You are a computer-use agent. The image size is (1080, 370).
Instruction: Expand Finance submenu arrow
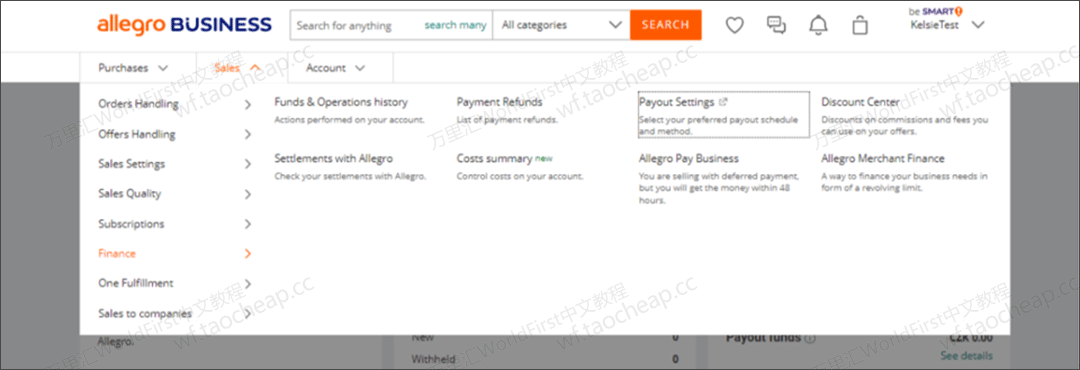click(x=248, y=254)
